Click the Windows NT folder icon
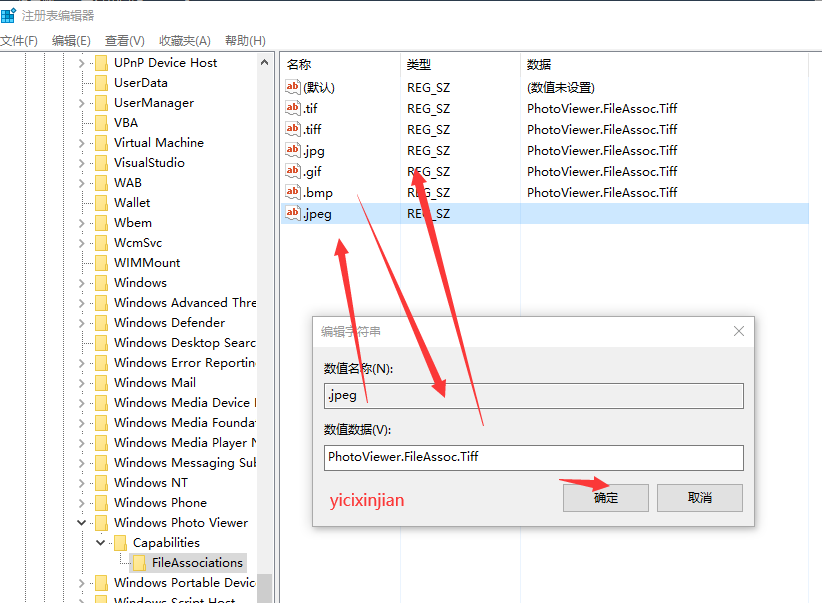This screenshot has height=603, width=822. click(x=102, y=482)
